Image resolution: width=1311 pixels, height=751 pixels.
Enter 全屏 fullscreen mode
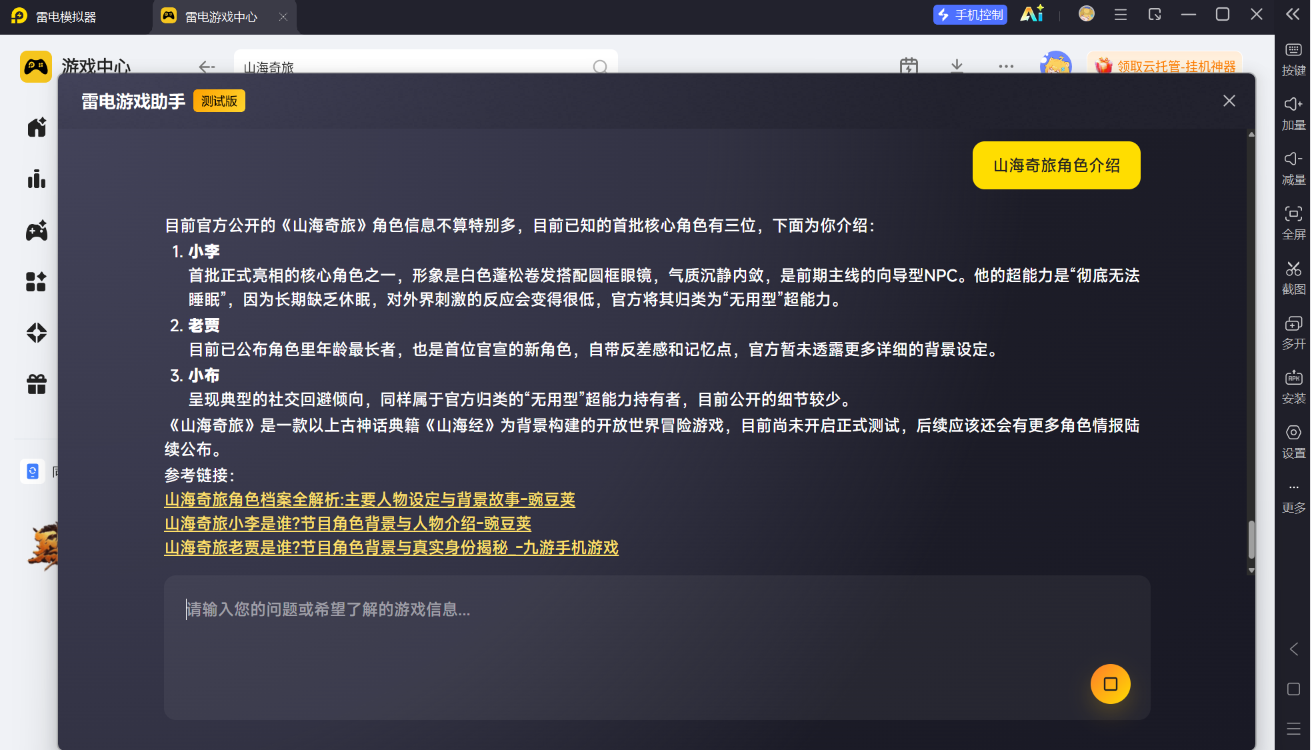point(1293,223)
